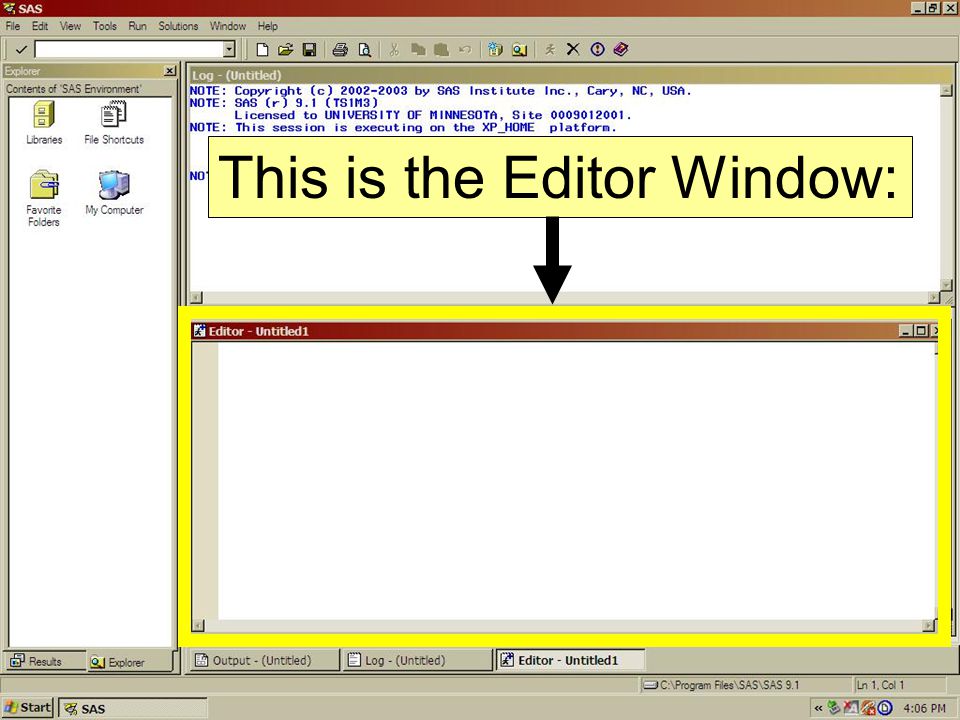
Task: Open the Run menu
Action: point(138,26)
